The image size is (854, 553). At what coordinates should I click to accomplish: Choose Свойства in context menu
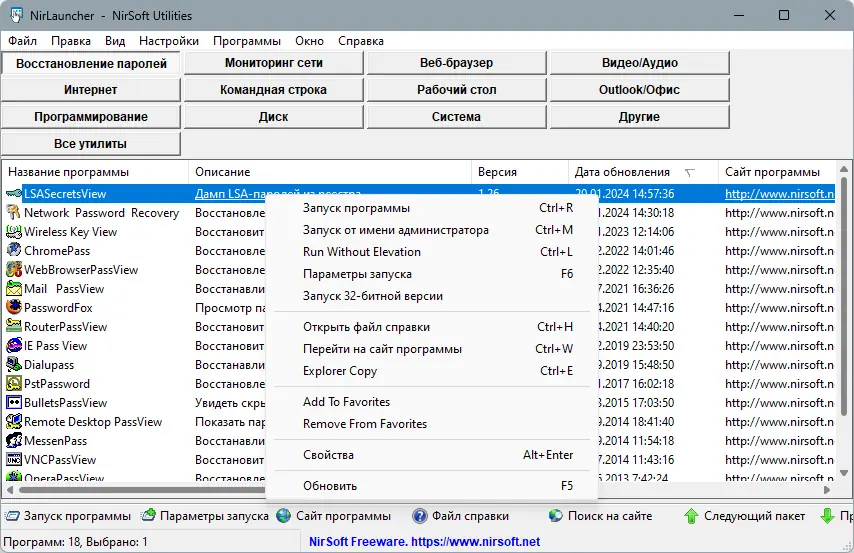pyautogui.click(x=431, y=454)
